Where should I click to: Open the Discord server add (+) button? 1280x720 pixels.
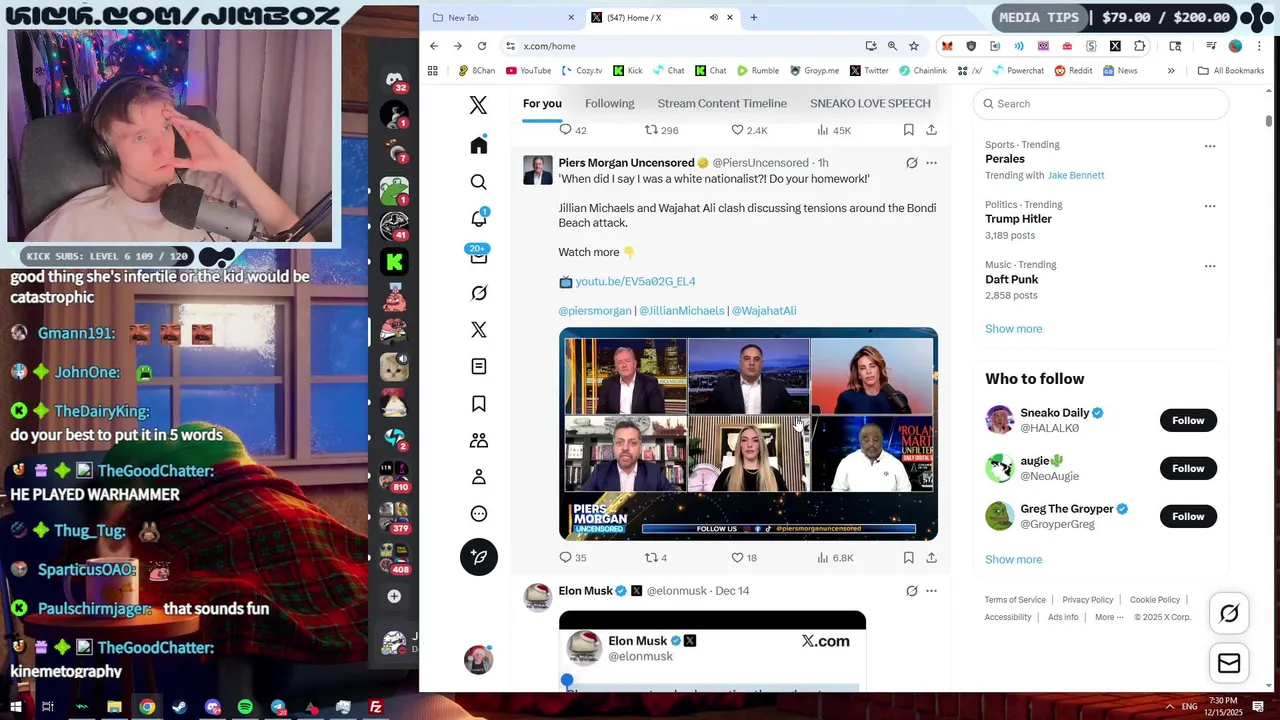tap(394, 596)
